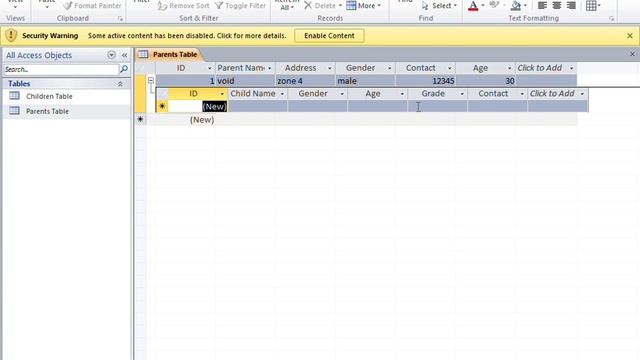Open the More records menu

click(x=363, y=5)
